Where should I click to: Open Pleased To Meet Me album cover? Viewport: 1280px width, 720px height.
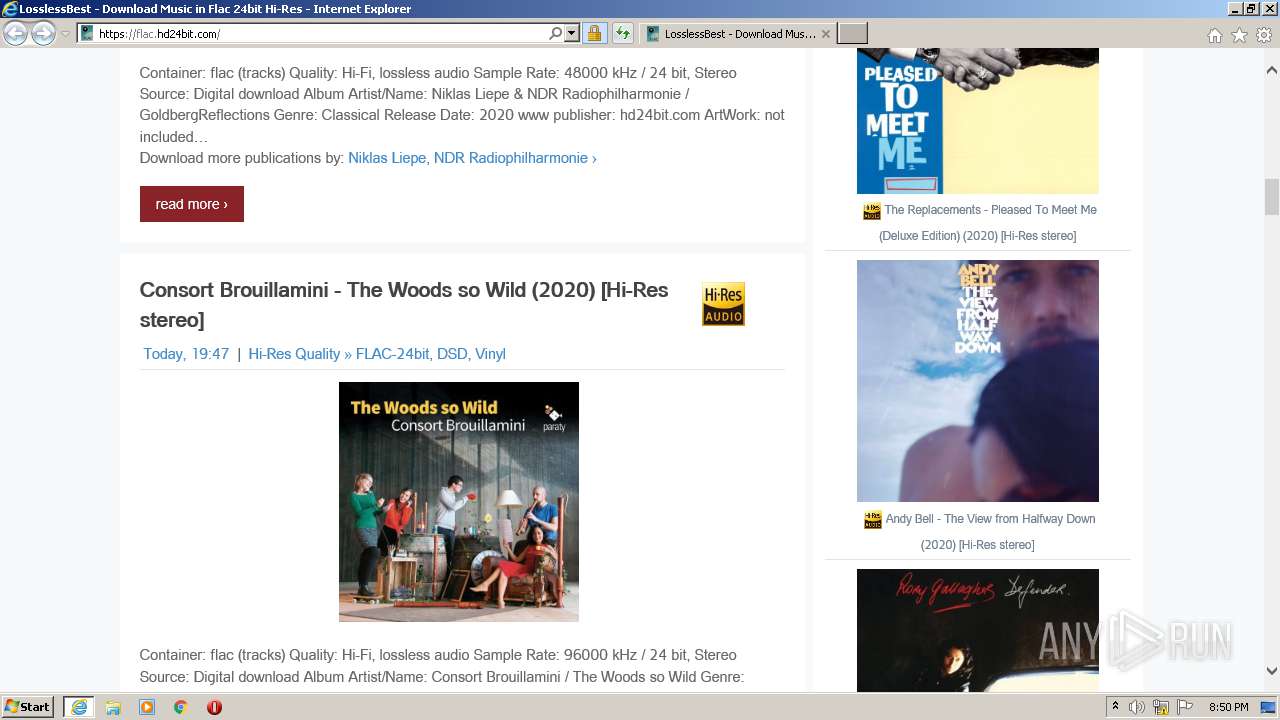pos(978,120)
